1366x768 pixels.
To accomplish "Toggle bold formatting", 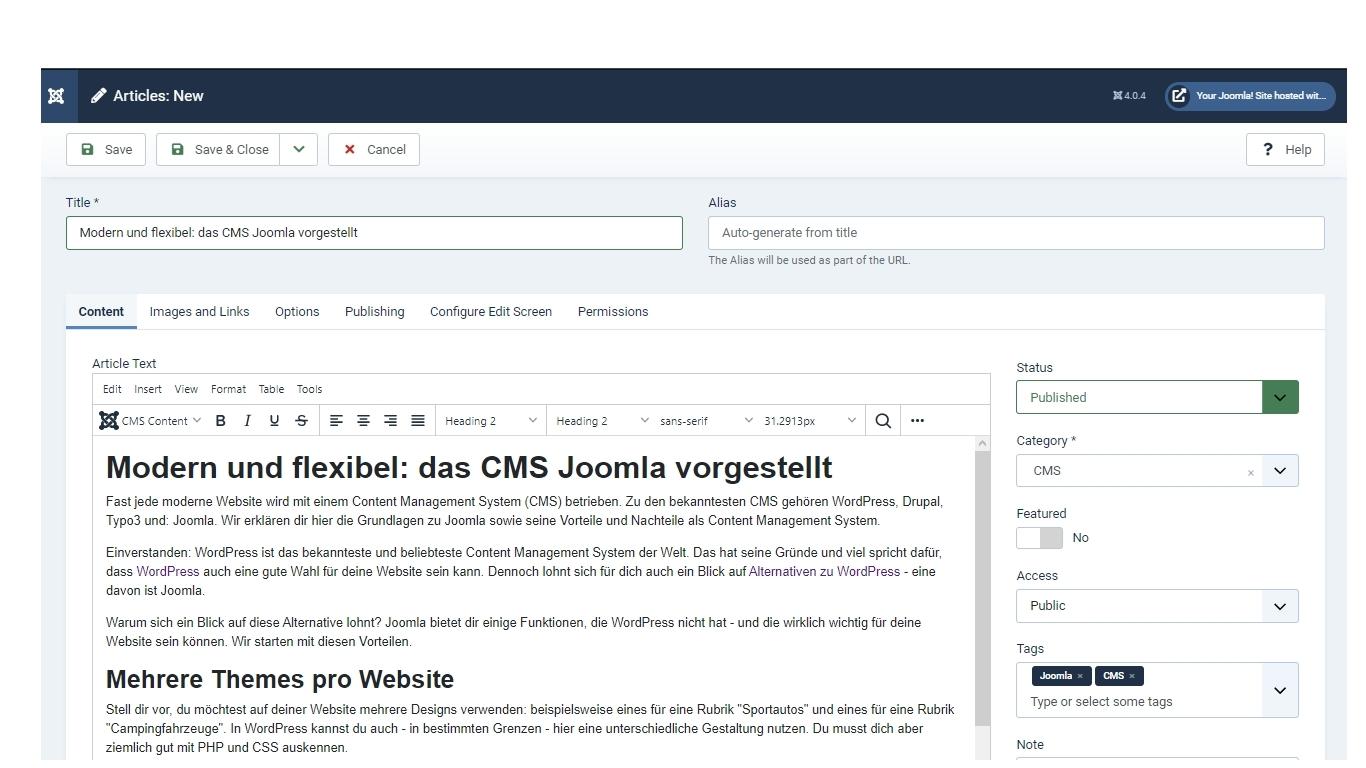I will coord(220,421).
